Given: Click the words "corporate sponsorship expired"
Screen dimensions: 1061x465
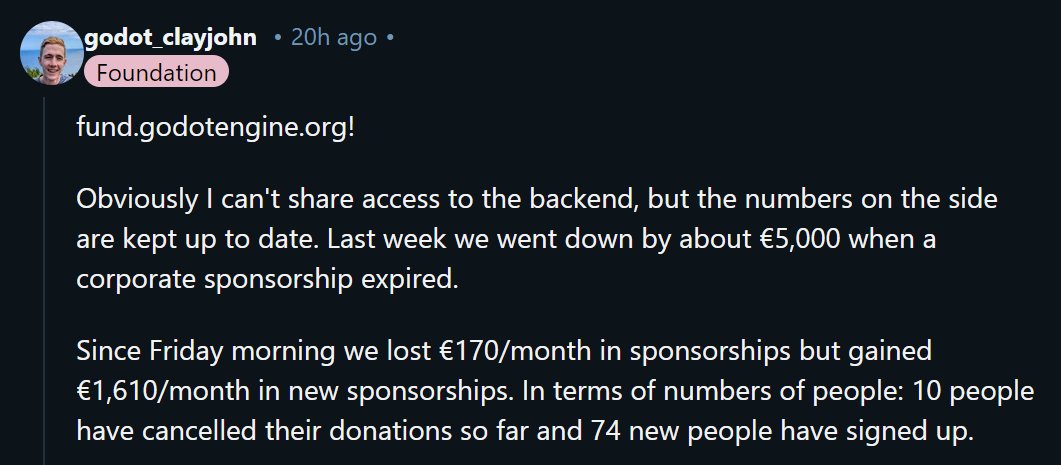Looking at the screenshot, I should click(x=267, y=279).
